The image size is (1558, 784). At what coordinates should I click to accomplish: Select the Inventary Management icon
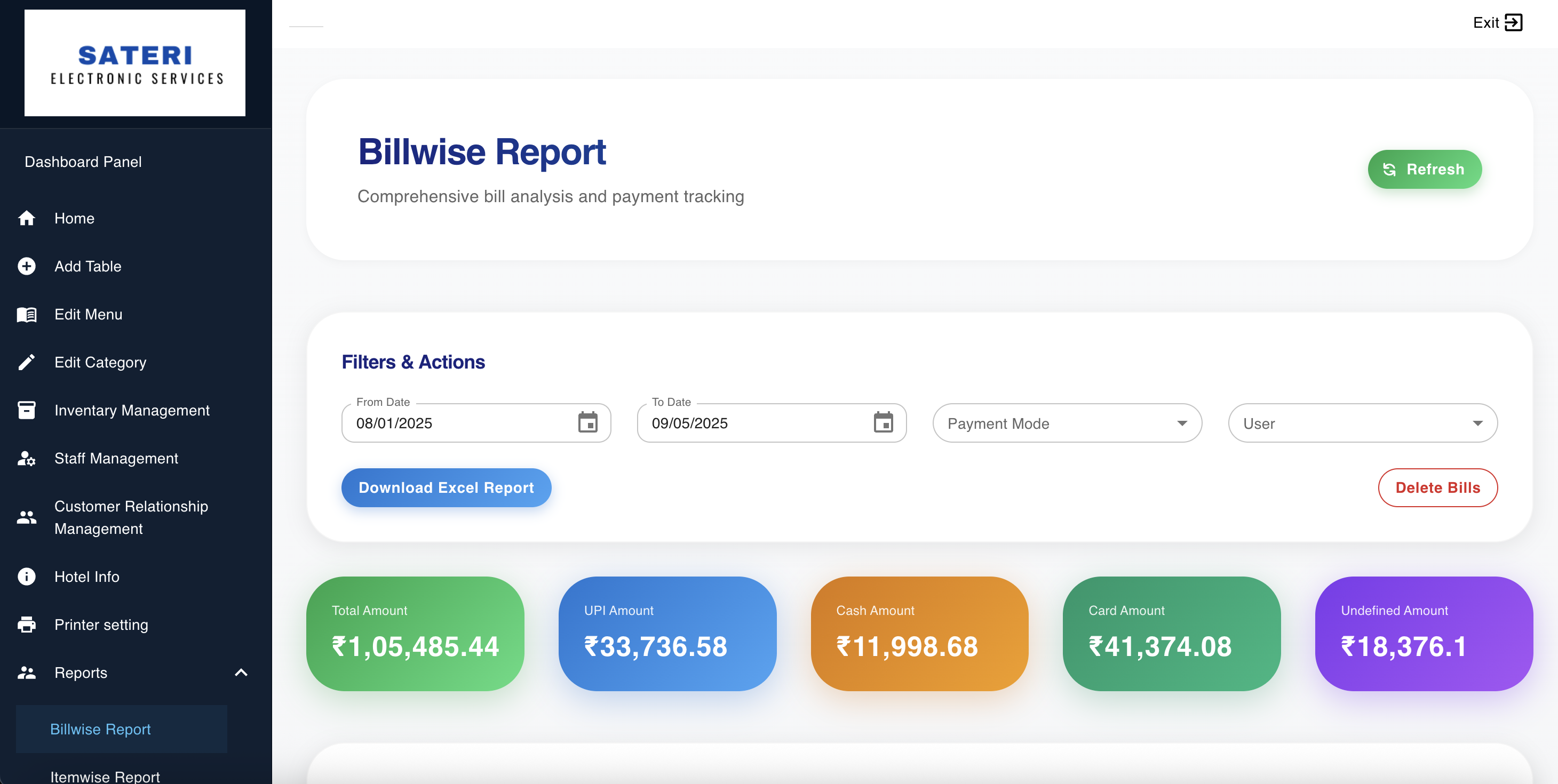[27, 410]
